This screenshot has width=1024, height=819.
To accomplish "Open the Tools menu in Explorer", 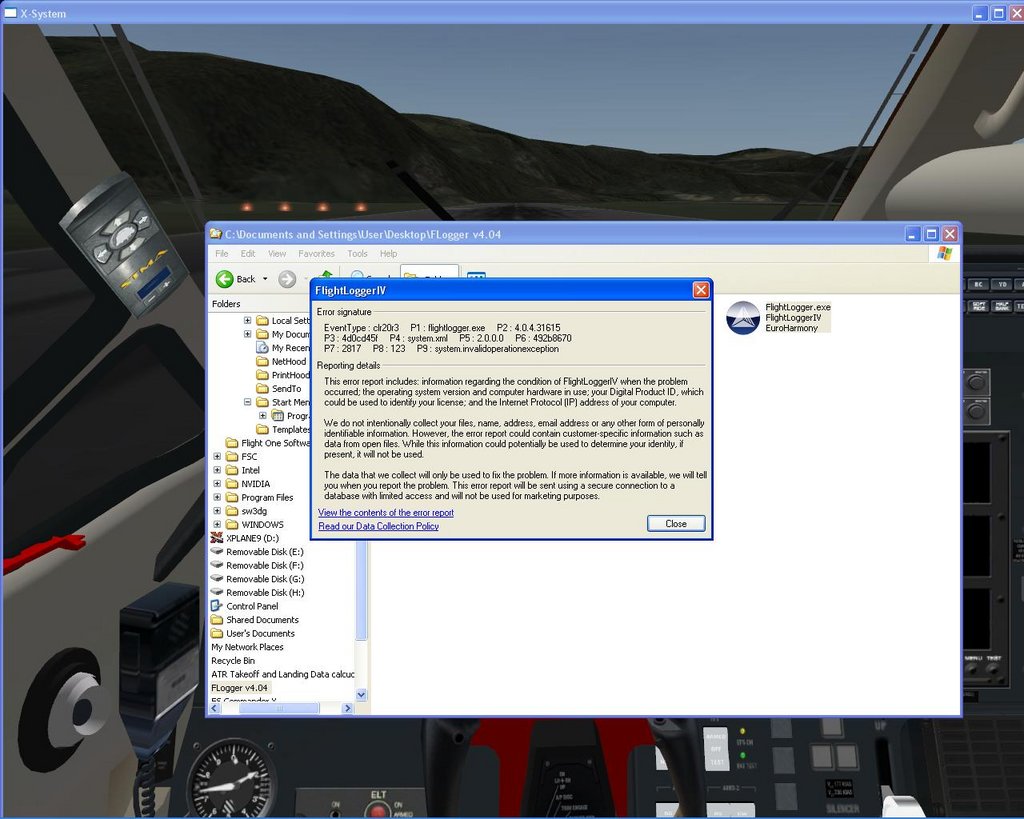I will [357, 254].
